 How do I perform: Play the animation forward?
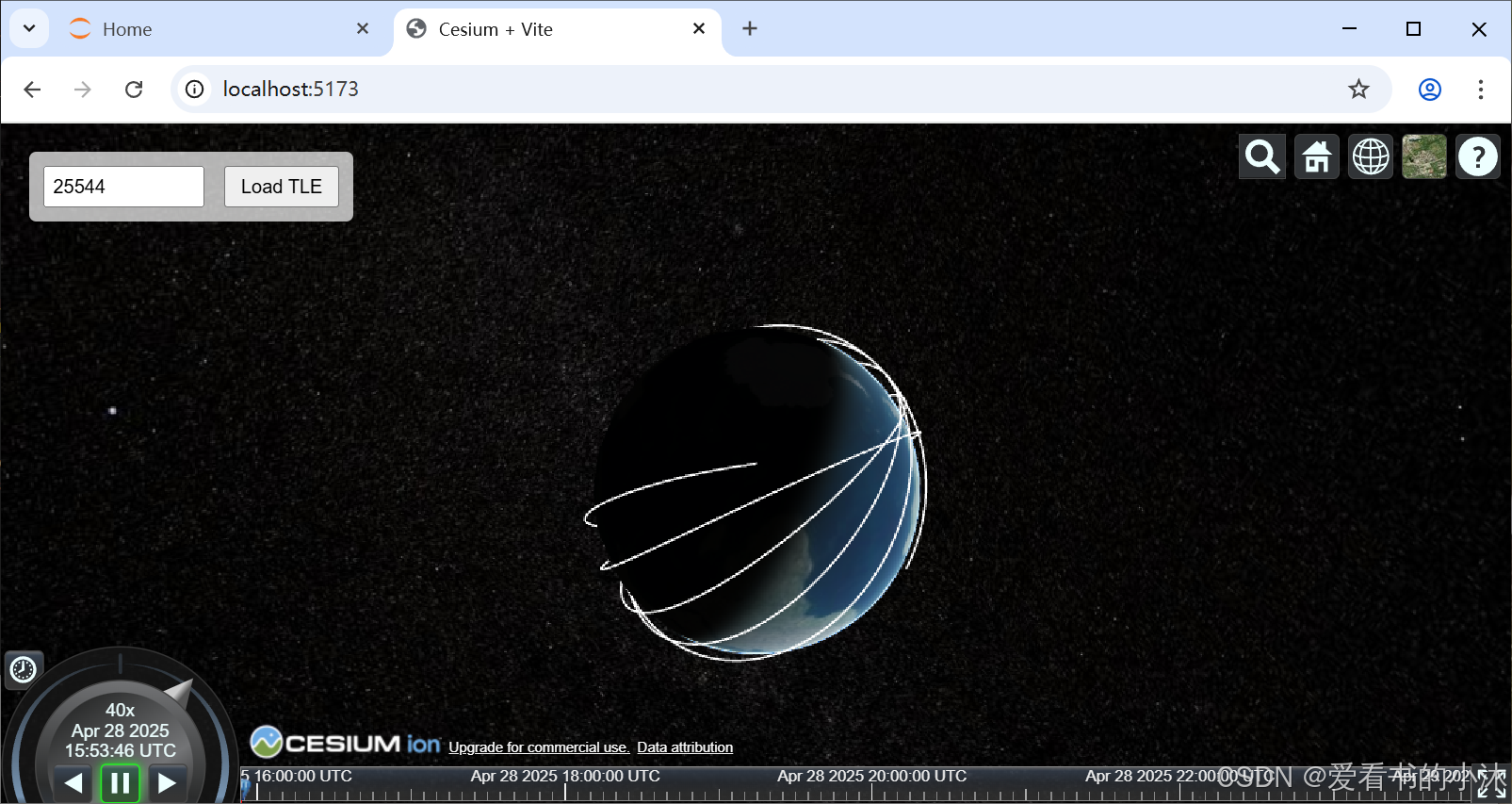pyautogui.click(x=167, y=782)
